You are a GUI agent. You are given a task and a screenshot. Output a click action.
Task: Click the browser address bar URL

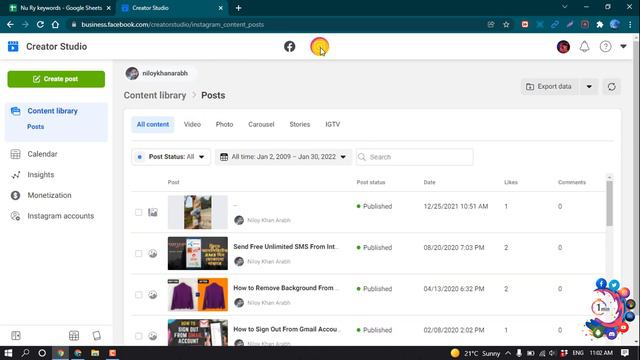point(173,24)
